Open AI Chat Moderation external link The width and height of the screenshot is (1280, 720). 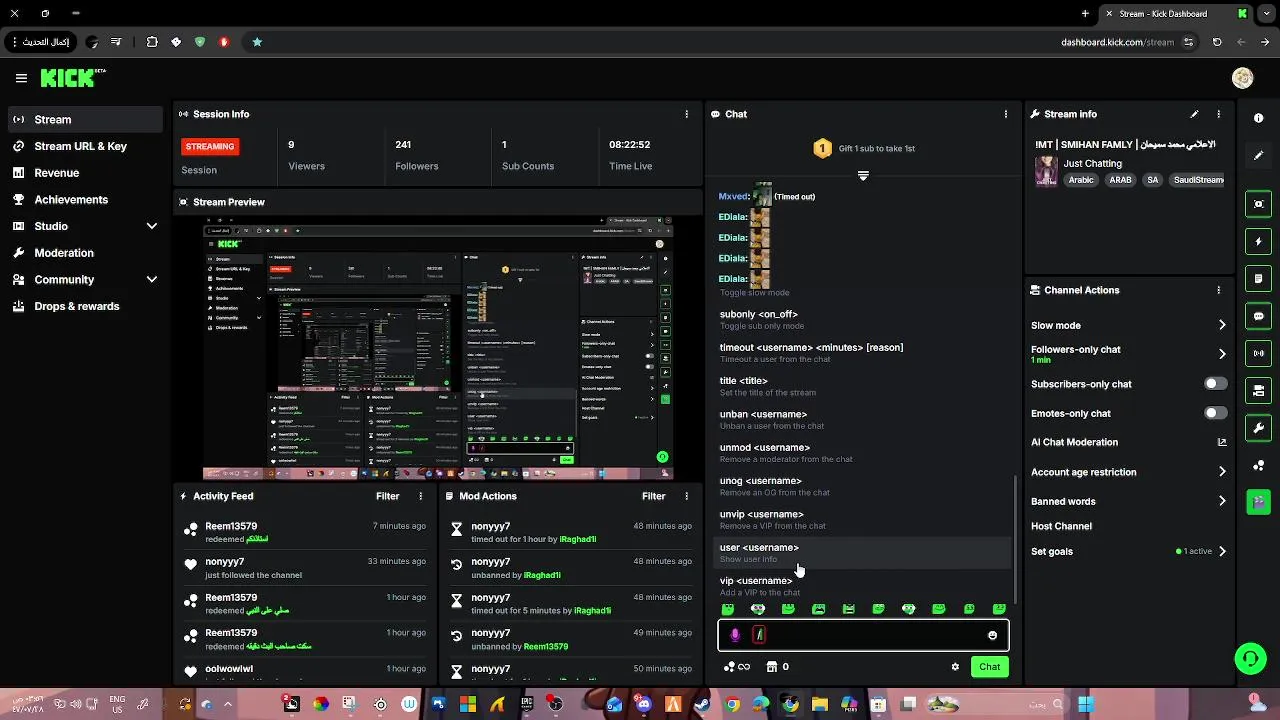coord(1221,442)
